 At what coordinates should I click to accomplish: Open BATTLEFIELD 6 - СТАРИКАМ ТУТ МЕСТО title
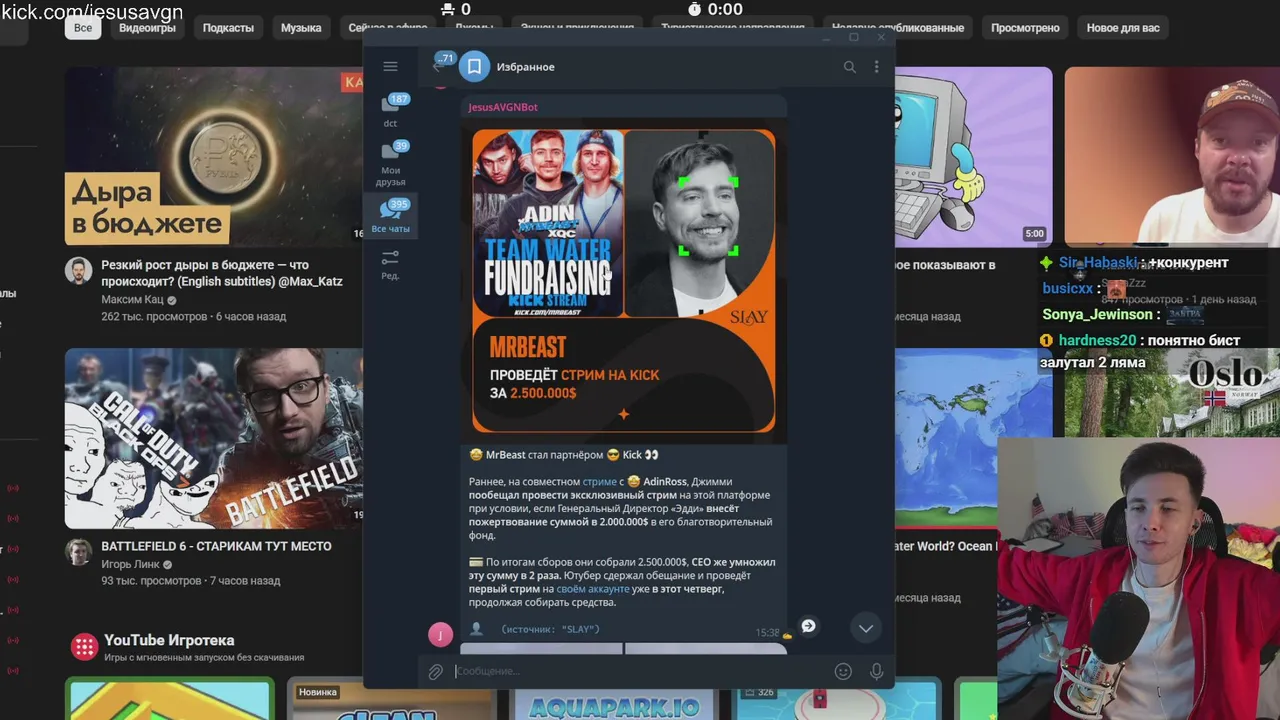[216, 546]
